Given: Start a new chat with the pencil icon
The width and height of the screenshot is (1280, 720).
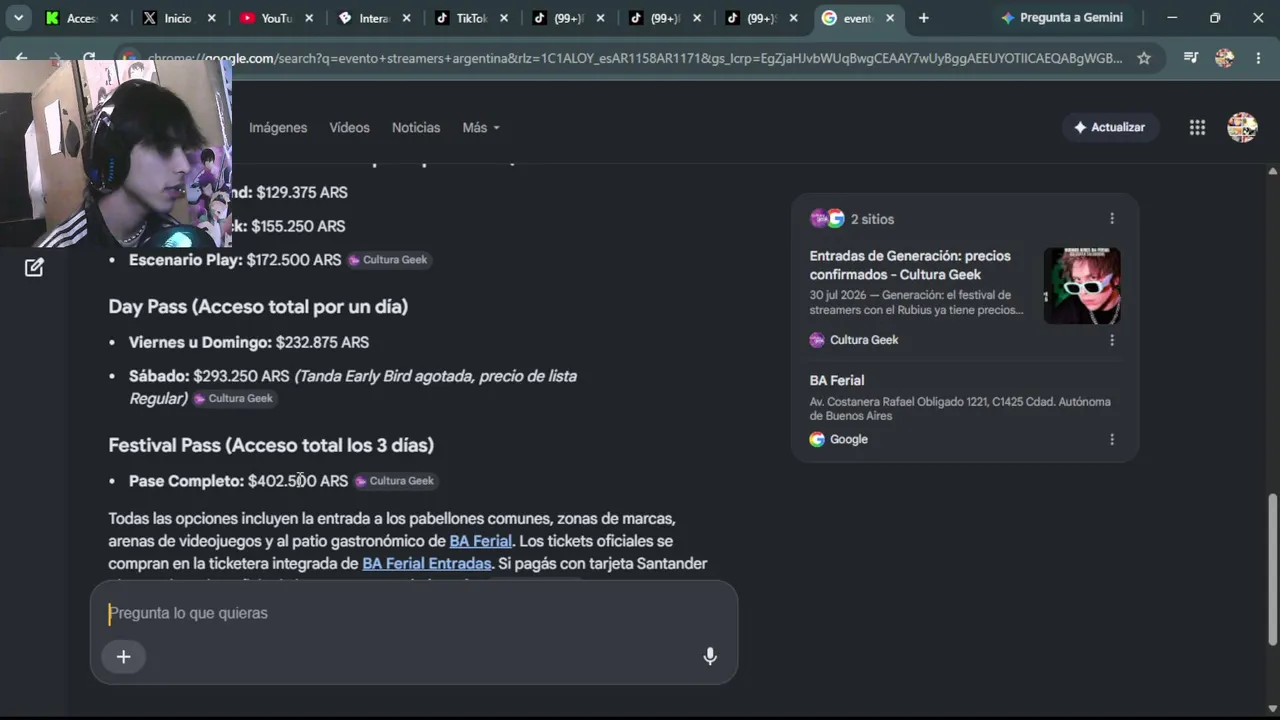Looking at the screenshot, I should coord(34,267).
